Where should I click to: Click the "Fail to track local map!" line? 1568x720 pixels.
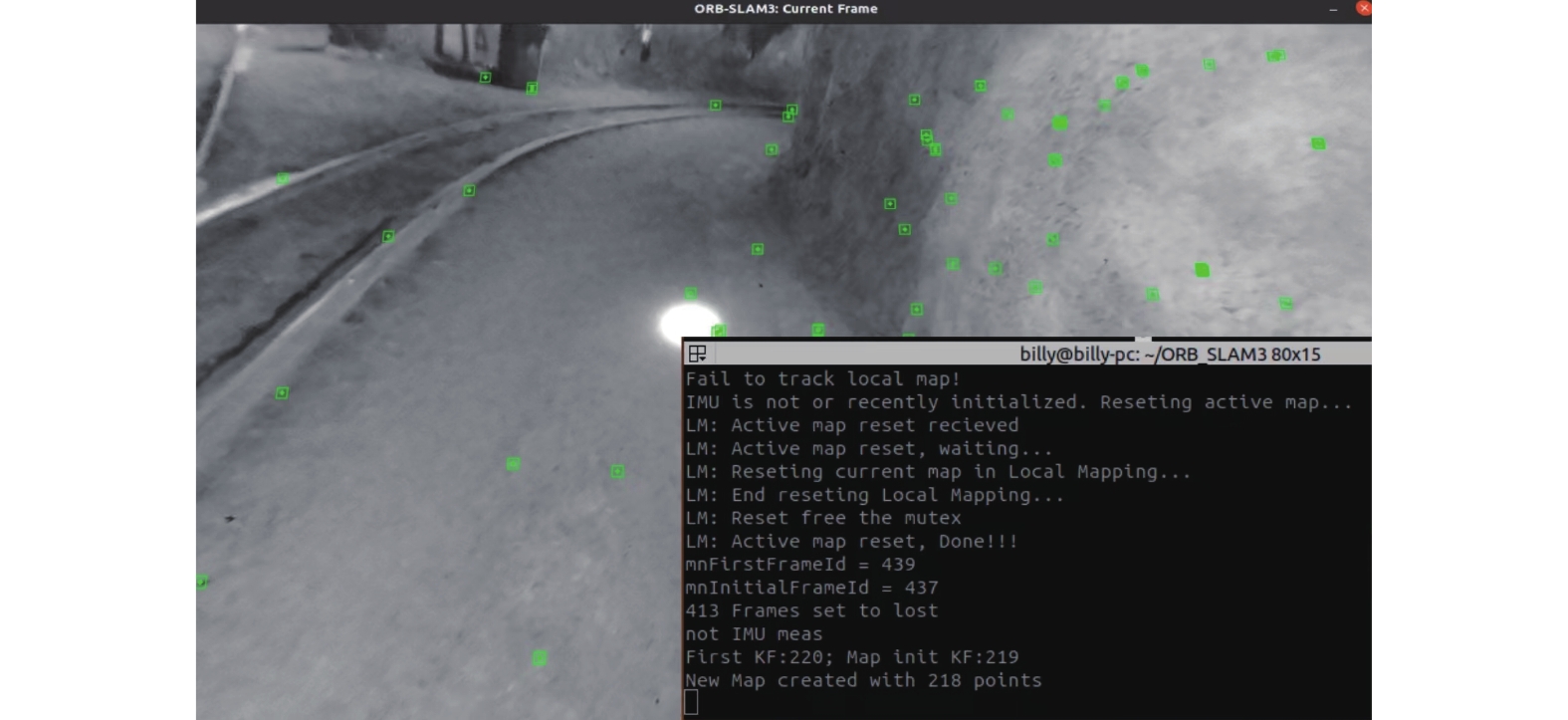(x=822, y=379)
